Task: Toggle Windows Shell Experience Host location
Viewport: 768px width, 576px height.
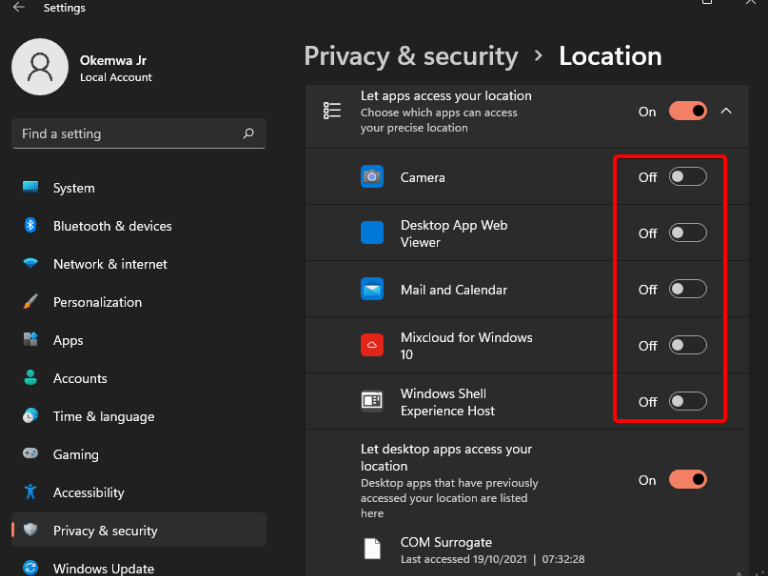Action: pyautogui.click(x=688, y=402)
